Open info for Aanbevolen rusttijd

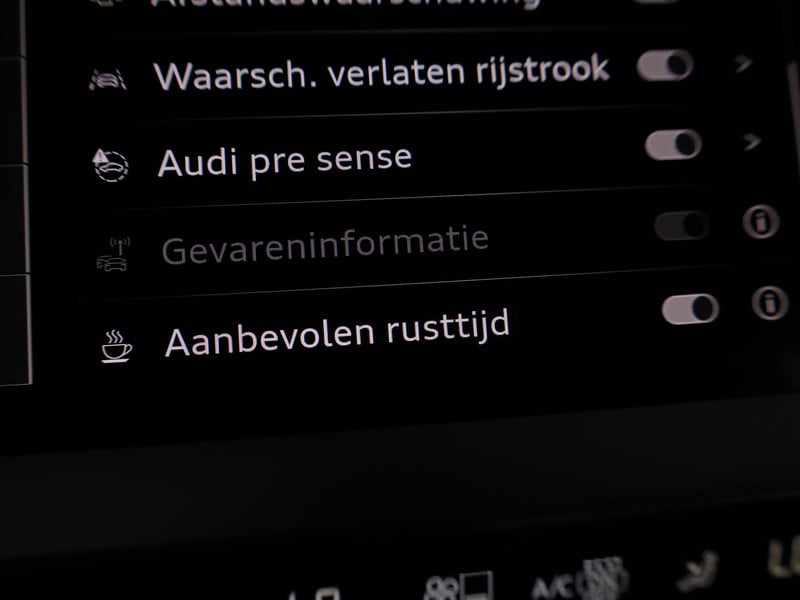point(770,303)
